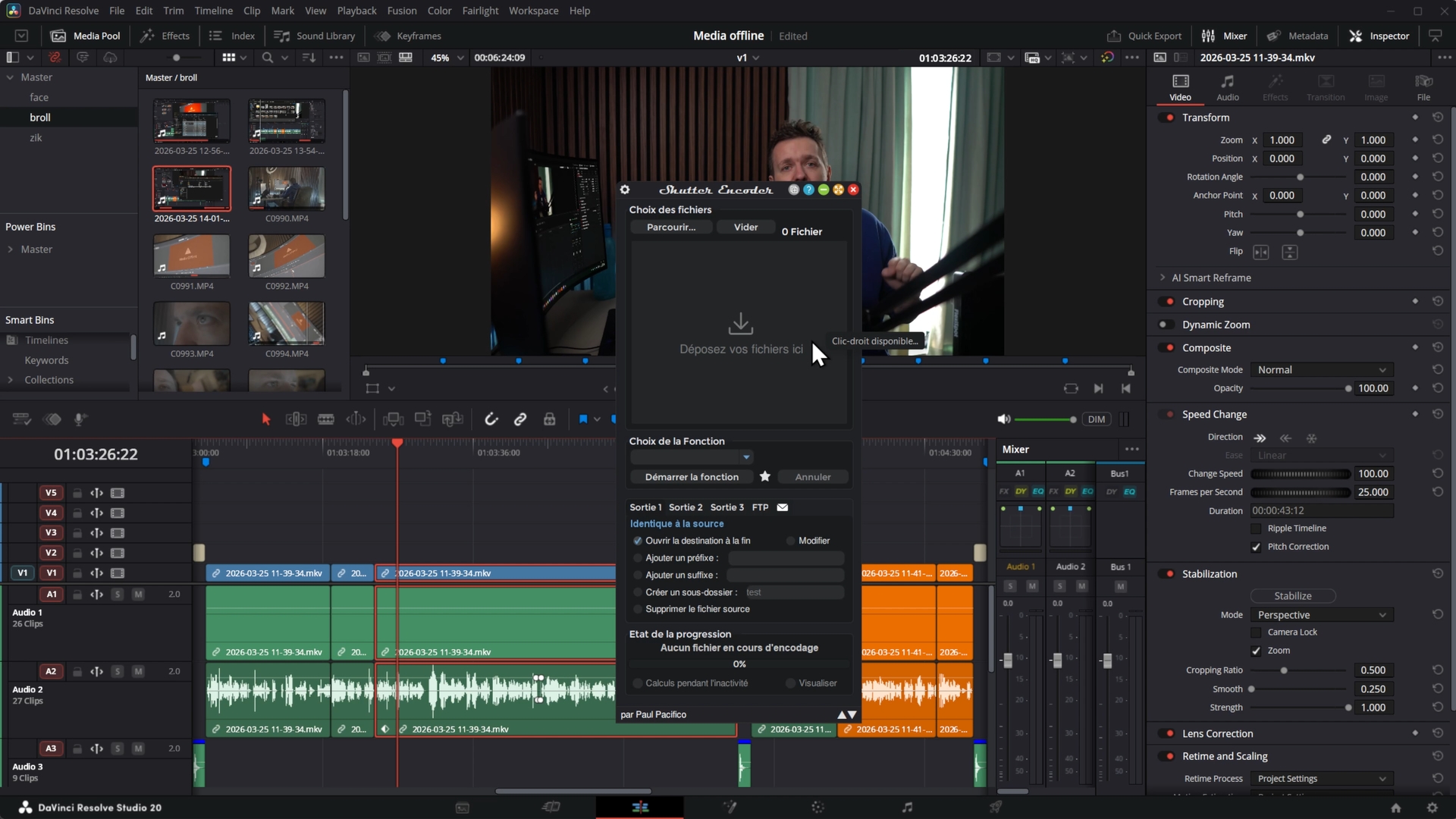Open project settings gear at bottom right
This screenshot has height=819, width=1456.
pos(1432,808)
